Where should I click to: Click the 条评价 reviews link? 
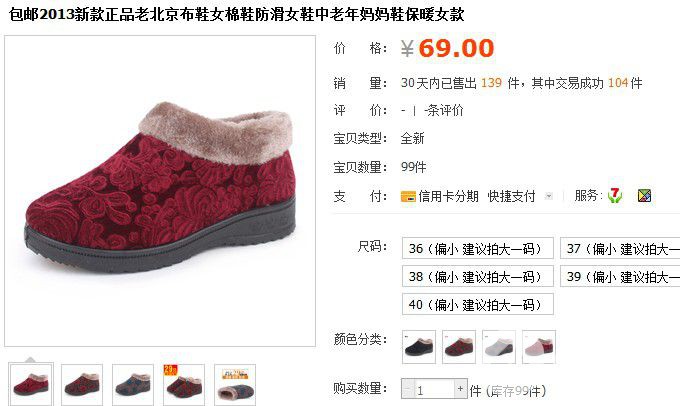444,111
